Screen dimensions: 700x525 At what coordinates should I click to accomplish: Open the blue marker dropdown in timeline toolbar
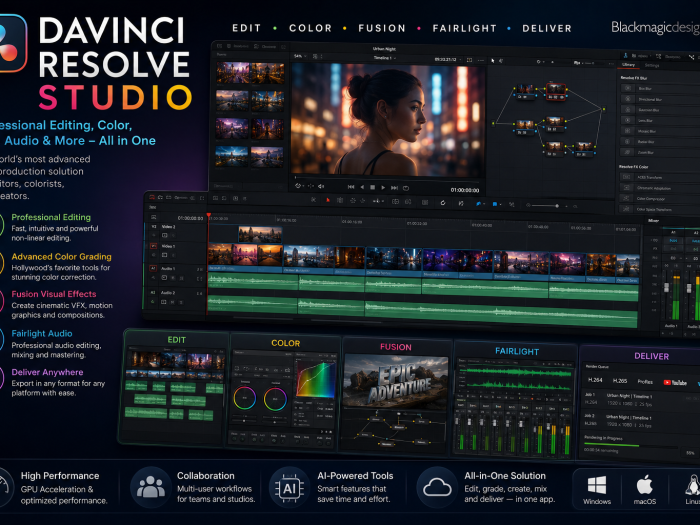pyautogui.click(x=496, y=204)
